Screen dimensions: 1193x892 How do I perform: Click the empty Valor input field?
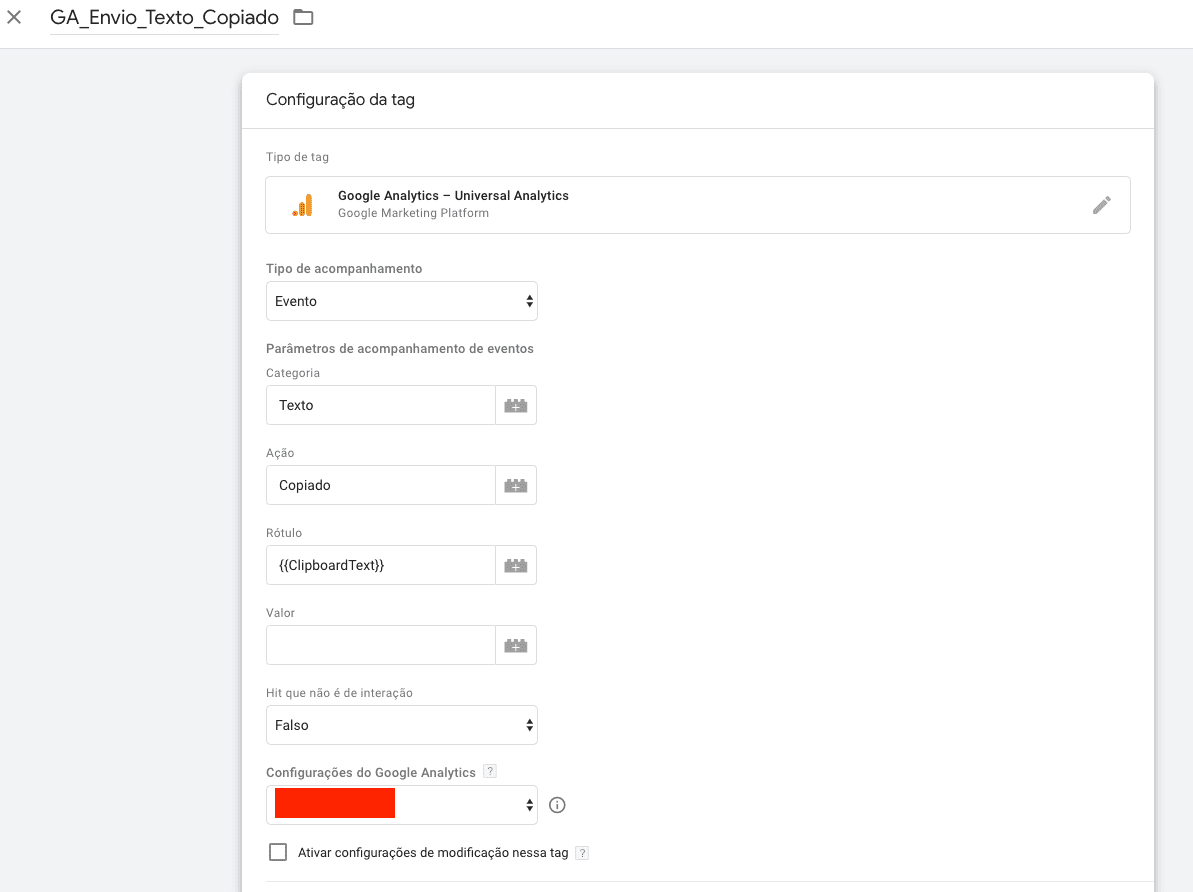click(380, 645)
